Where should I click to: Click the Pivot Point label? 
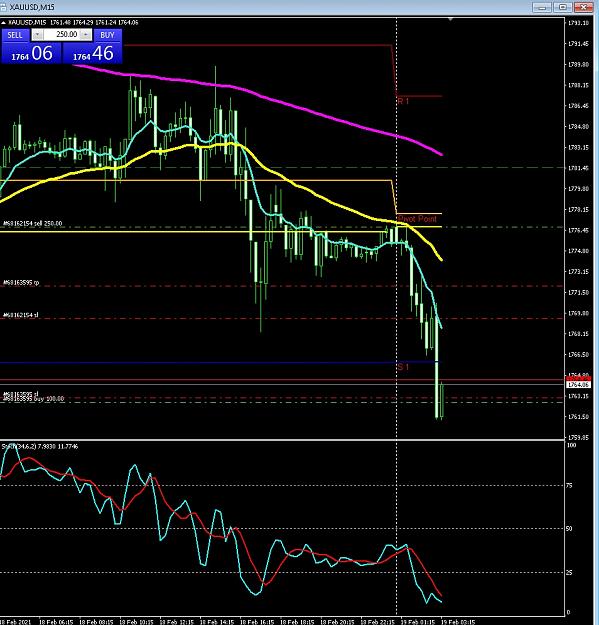click(417, 219)
